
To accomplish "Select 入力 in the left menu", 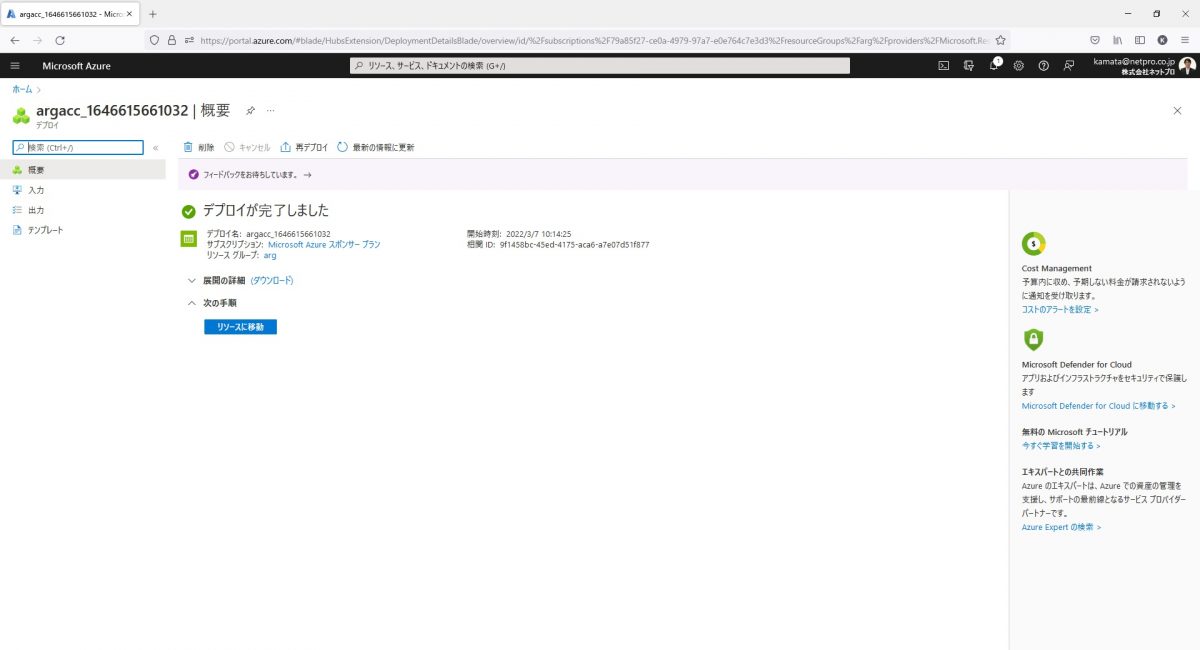I will pos(36,190).
